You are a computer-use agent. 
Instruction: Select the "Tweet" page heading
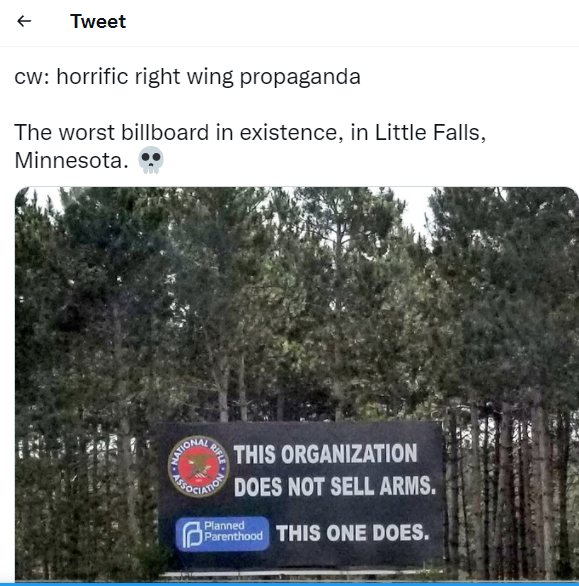pyautogui.click(x=98, y=21)
